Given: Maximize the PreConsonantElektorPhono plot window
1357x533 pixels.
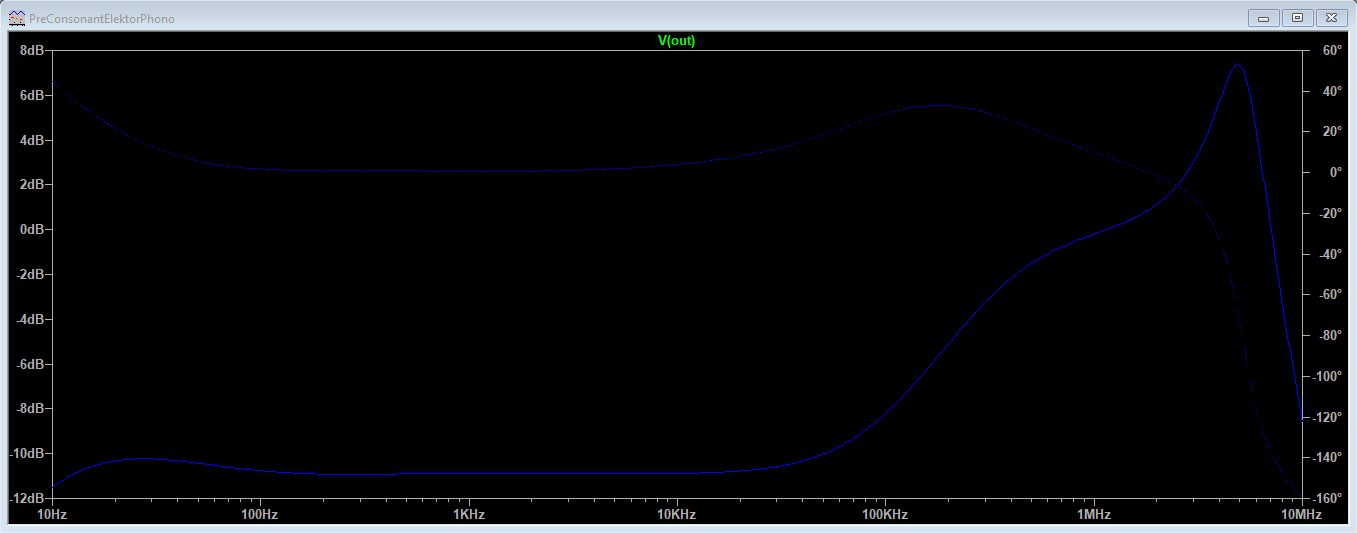Looking at the screenshot, I should tap(1297, 18).
